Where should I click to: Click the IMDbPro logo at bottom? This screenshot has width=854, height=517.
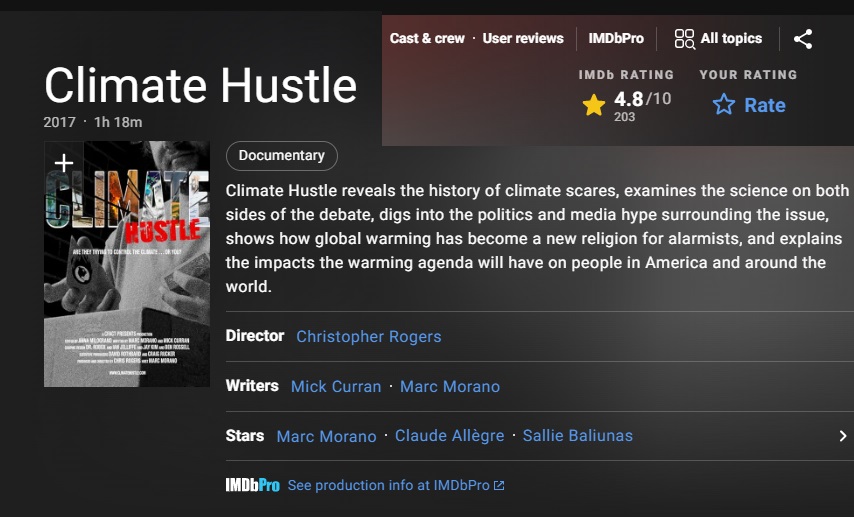252,485
